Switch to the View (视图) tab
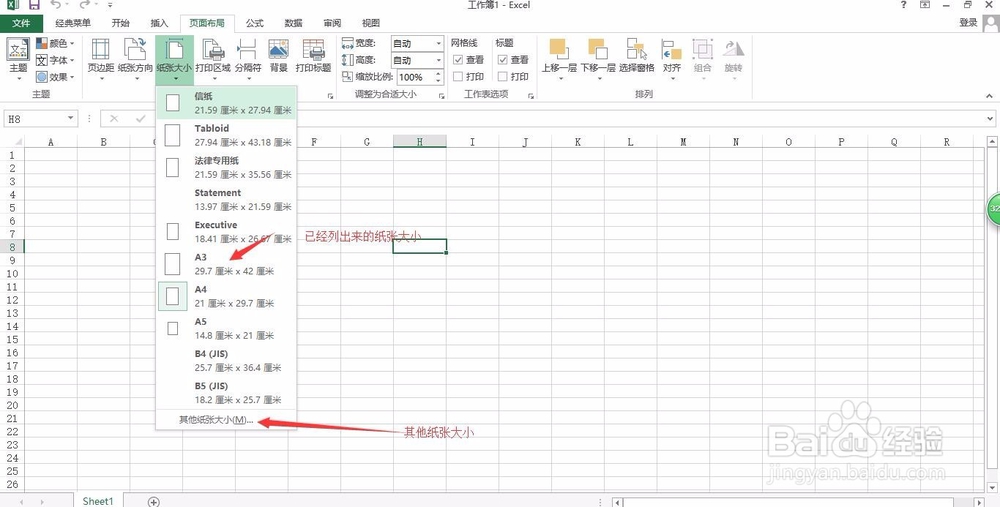This screenshot has height=507, width=1000. pos(371,23)
